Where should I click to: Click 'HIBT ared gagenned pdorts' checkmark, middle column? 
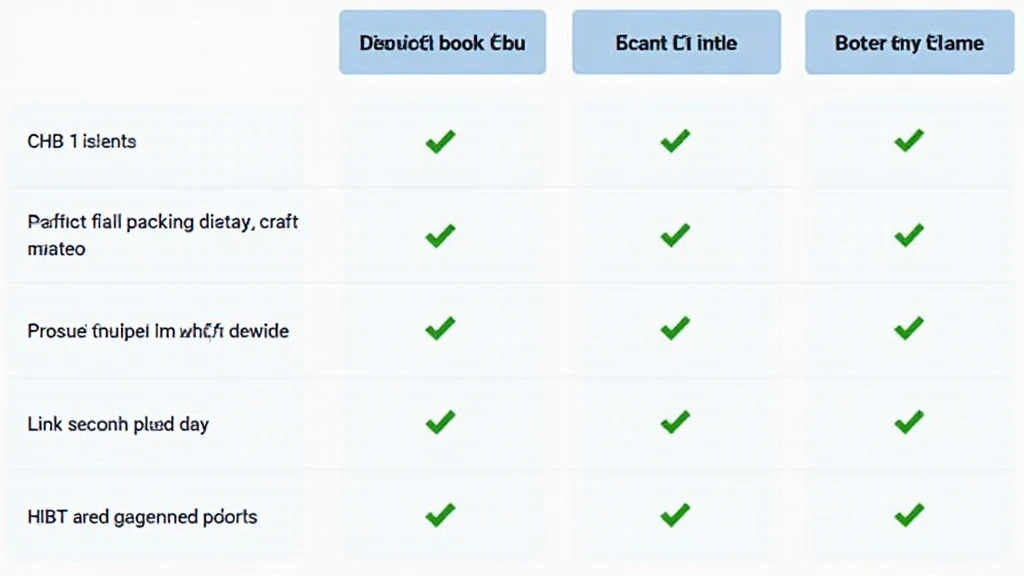[675, 515]
